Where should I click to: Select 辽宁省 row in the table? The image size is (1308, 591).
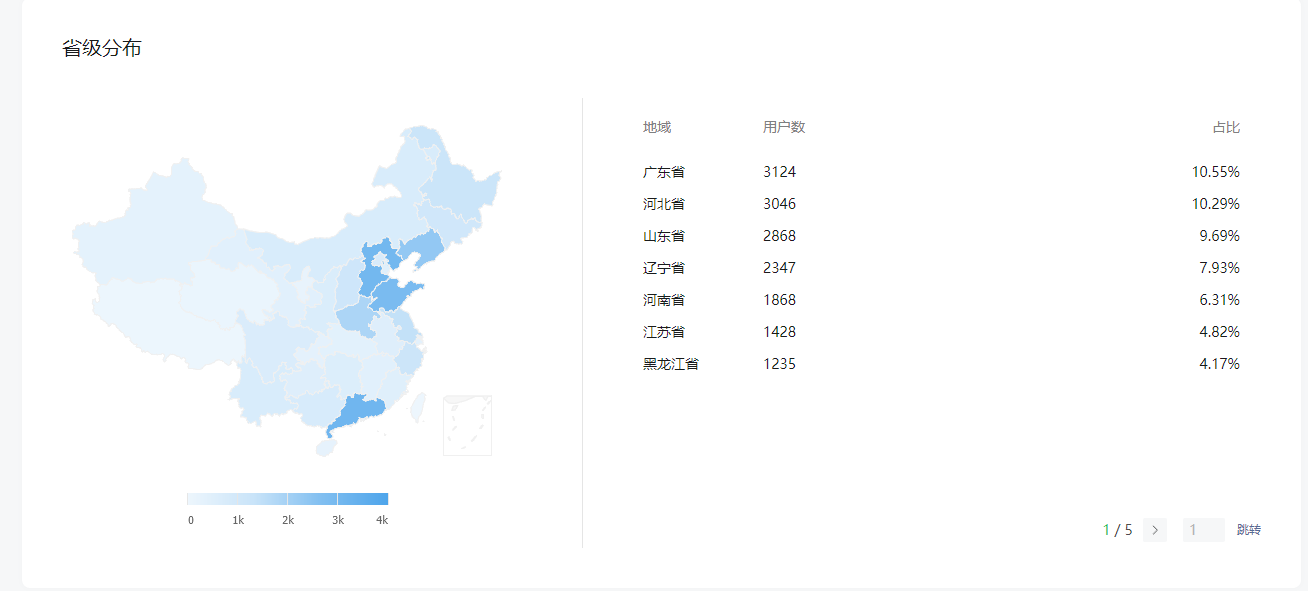coord(941,268)
